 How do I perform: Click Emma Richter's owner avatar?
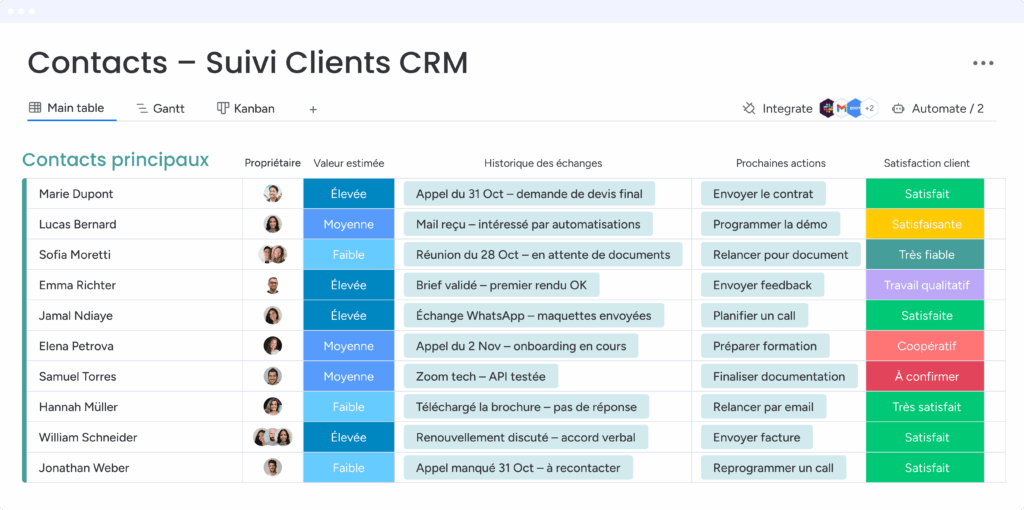coord(272,285)
